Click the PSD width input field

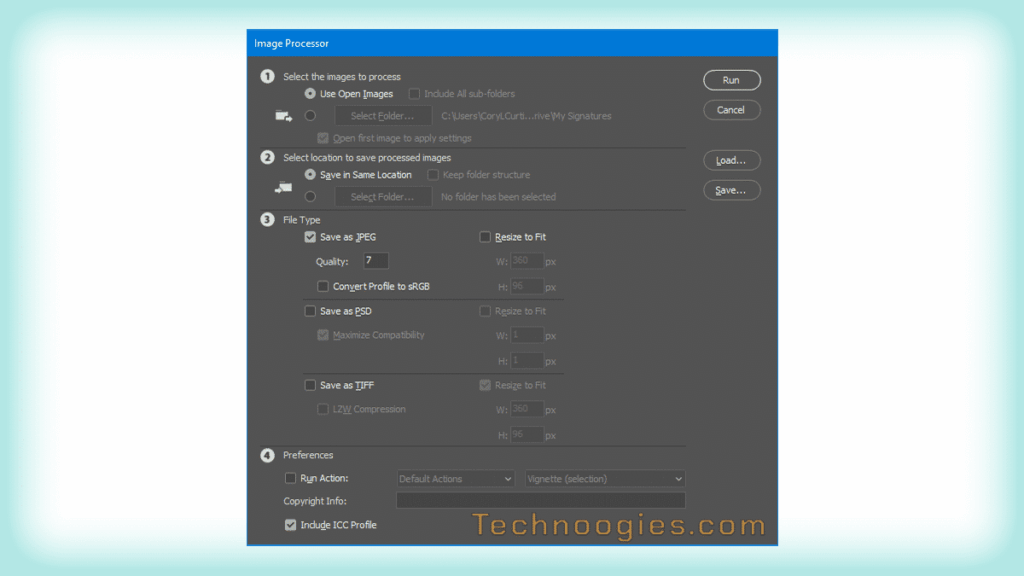coord(526,335)
